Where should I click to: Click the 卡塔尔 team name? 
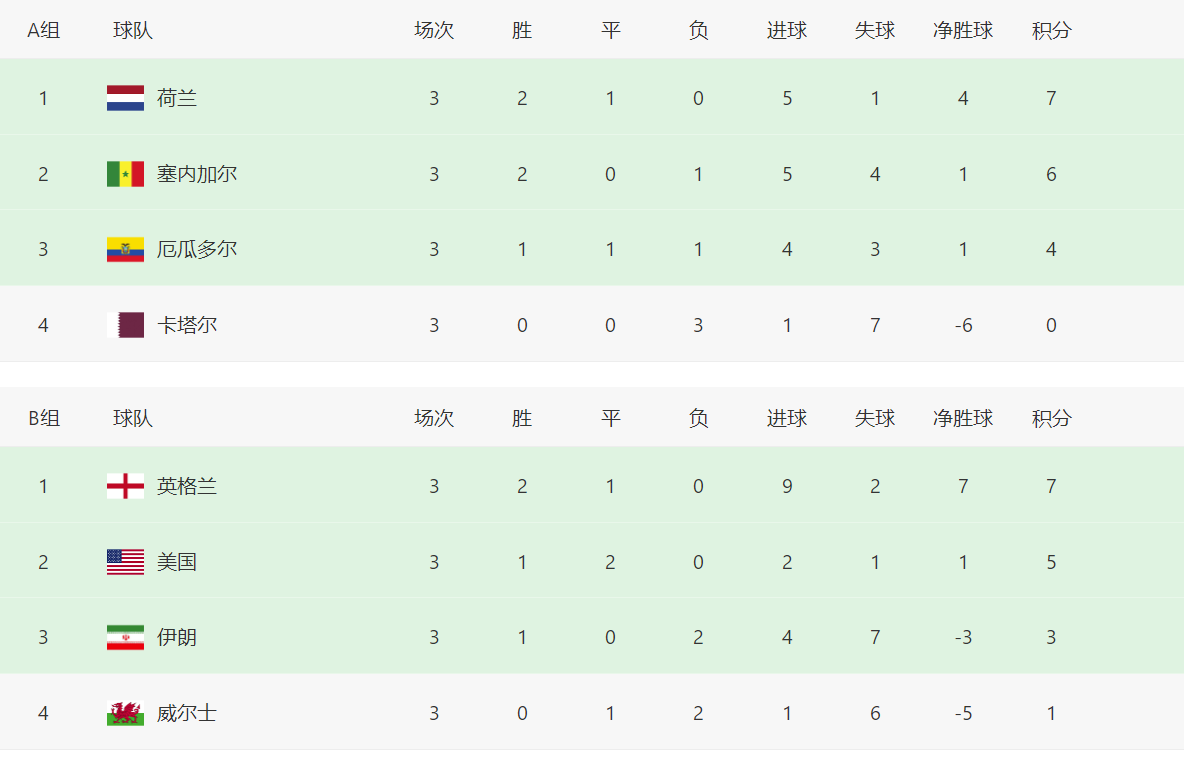pyautogui.click(x=187, y=325)
